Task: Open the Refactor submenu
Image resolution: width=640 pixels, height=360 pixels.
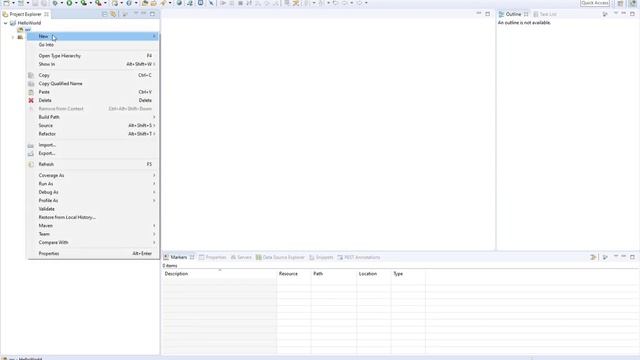Action: (93, 133)
